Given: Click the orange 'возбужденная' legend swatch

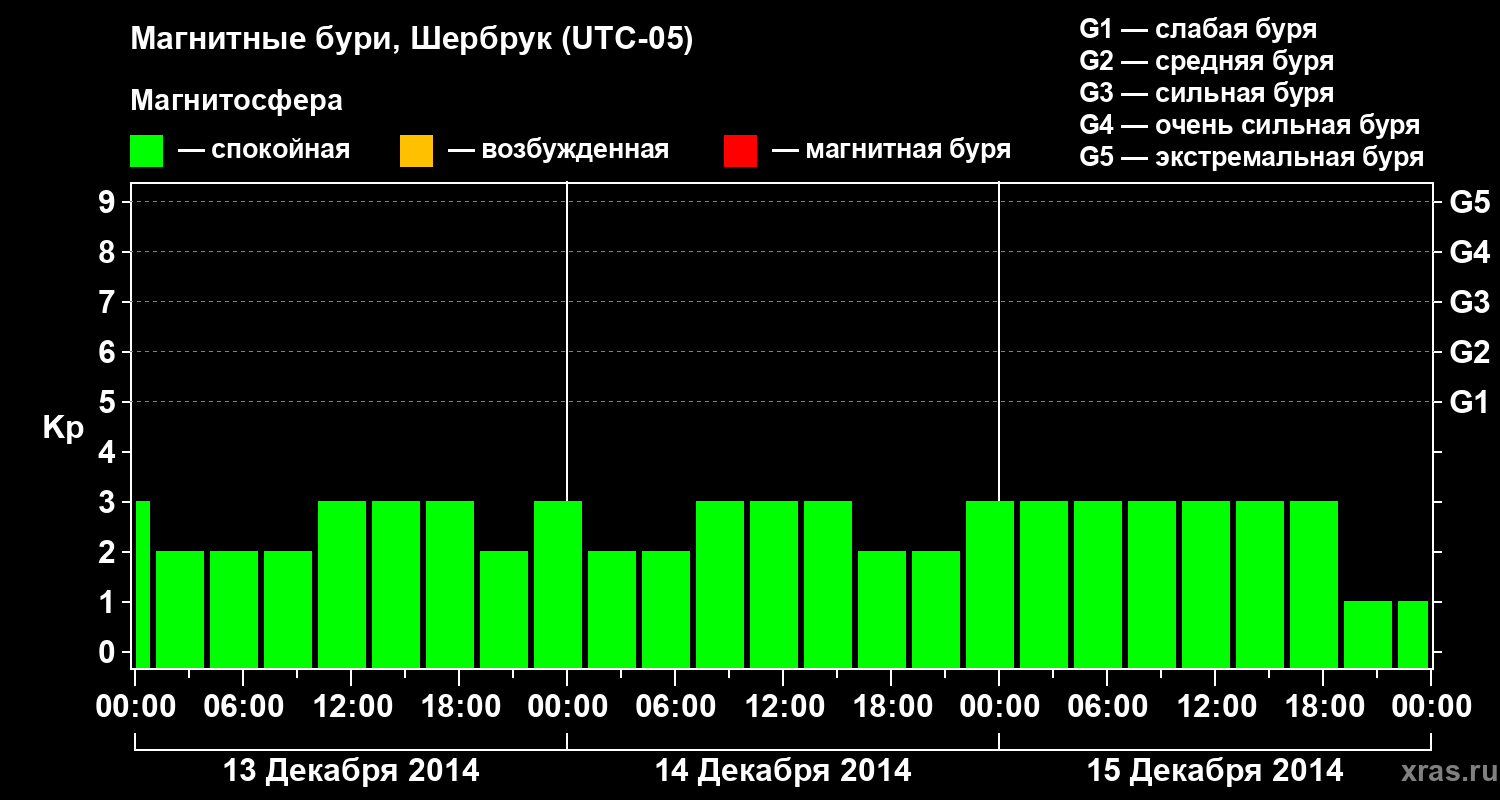Looking at the screenshot, I should click(x=416, y=151).
